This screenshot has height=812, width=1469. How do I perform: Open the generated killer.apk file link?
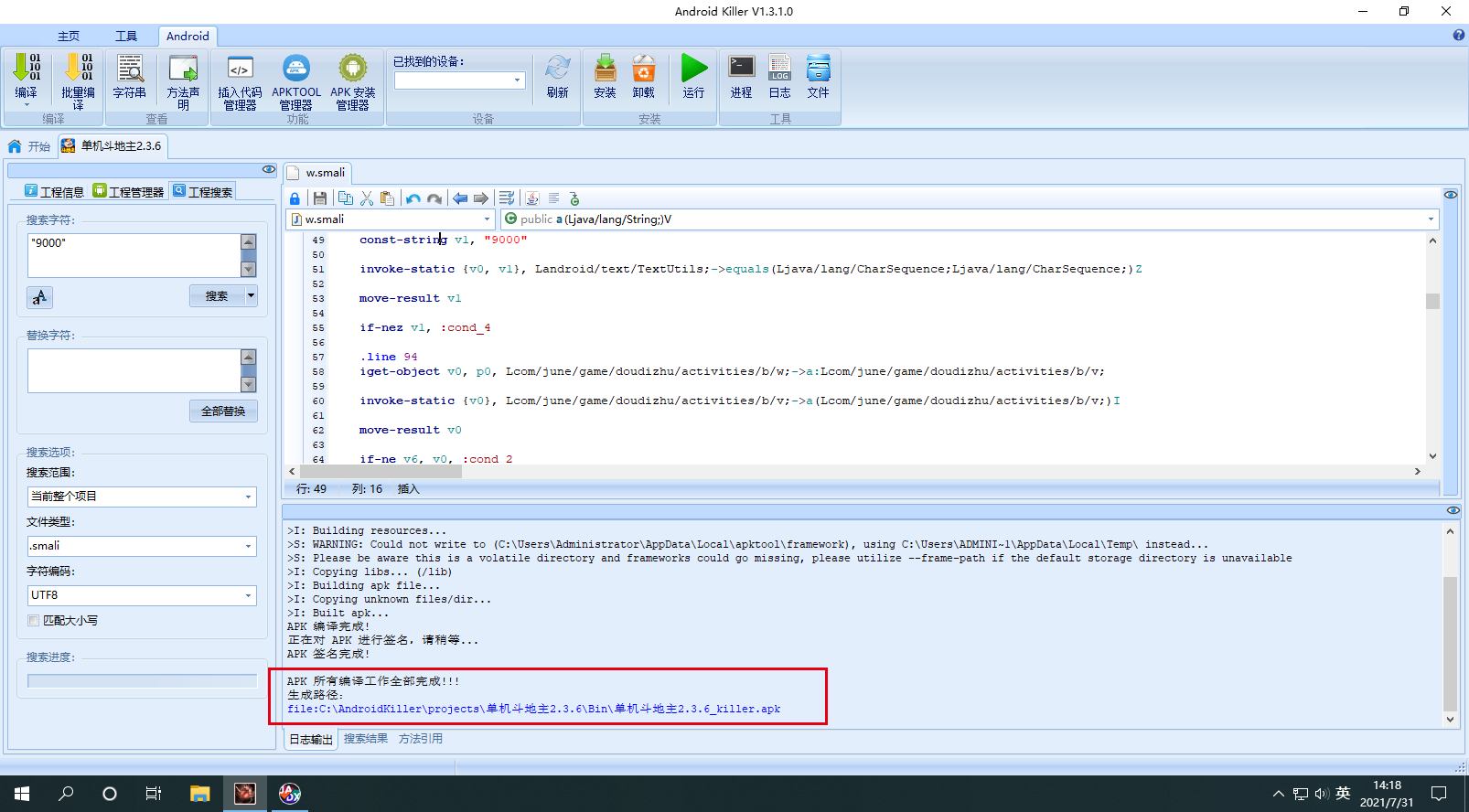534,709
